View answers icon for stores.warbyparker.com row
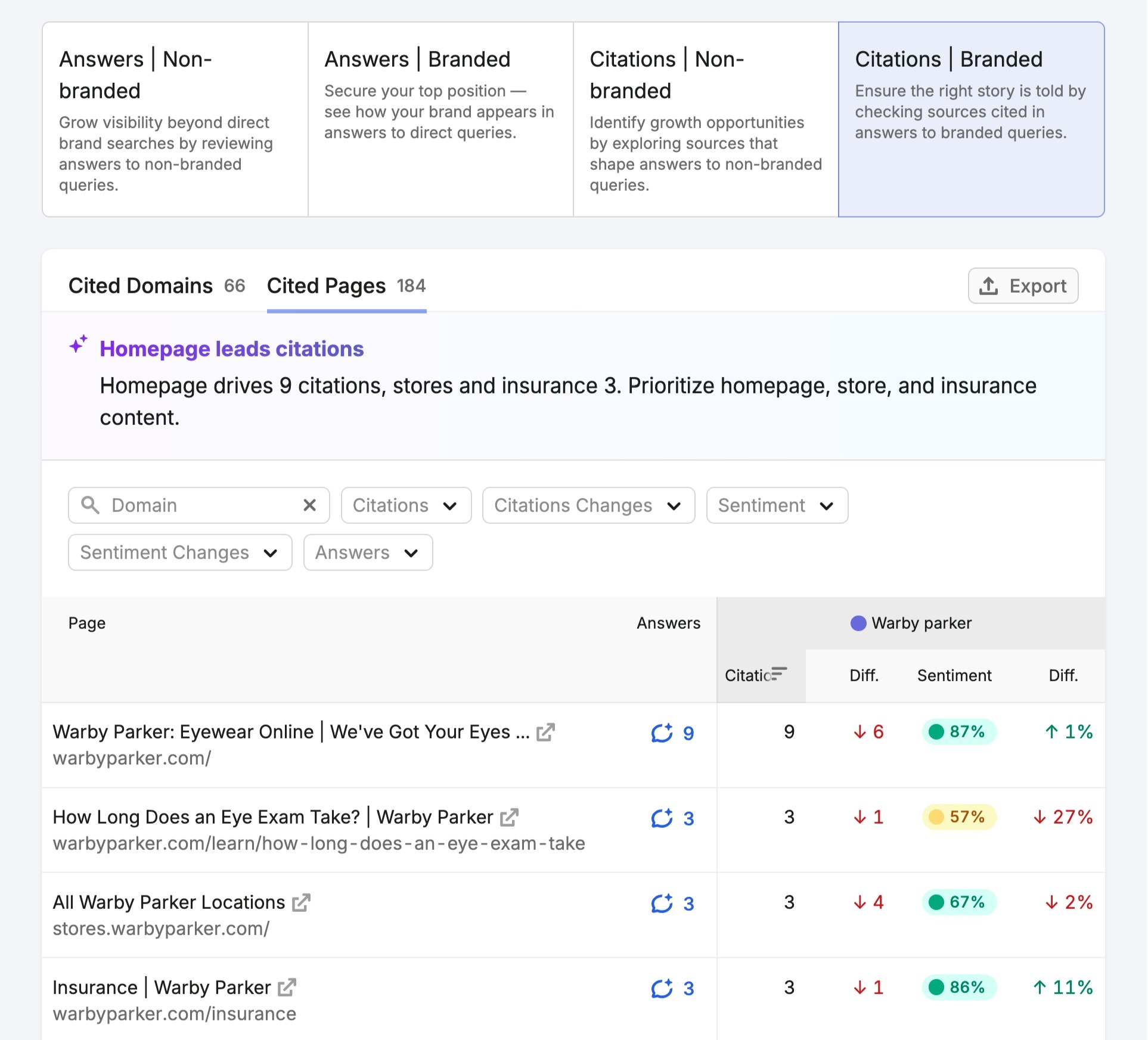The width and height of the screenshot is (1148, 1040). pyautogui.click(x=662, y=903)
